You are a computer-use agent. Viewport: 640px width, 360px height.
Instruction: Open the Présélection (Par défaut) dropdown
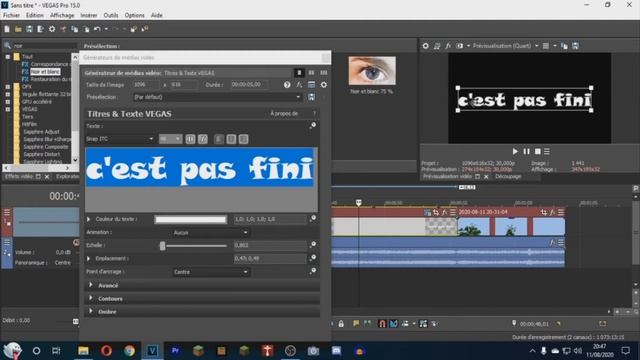click(x=218, y=97)
